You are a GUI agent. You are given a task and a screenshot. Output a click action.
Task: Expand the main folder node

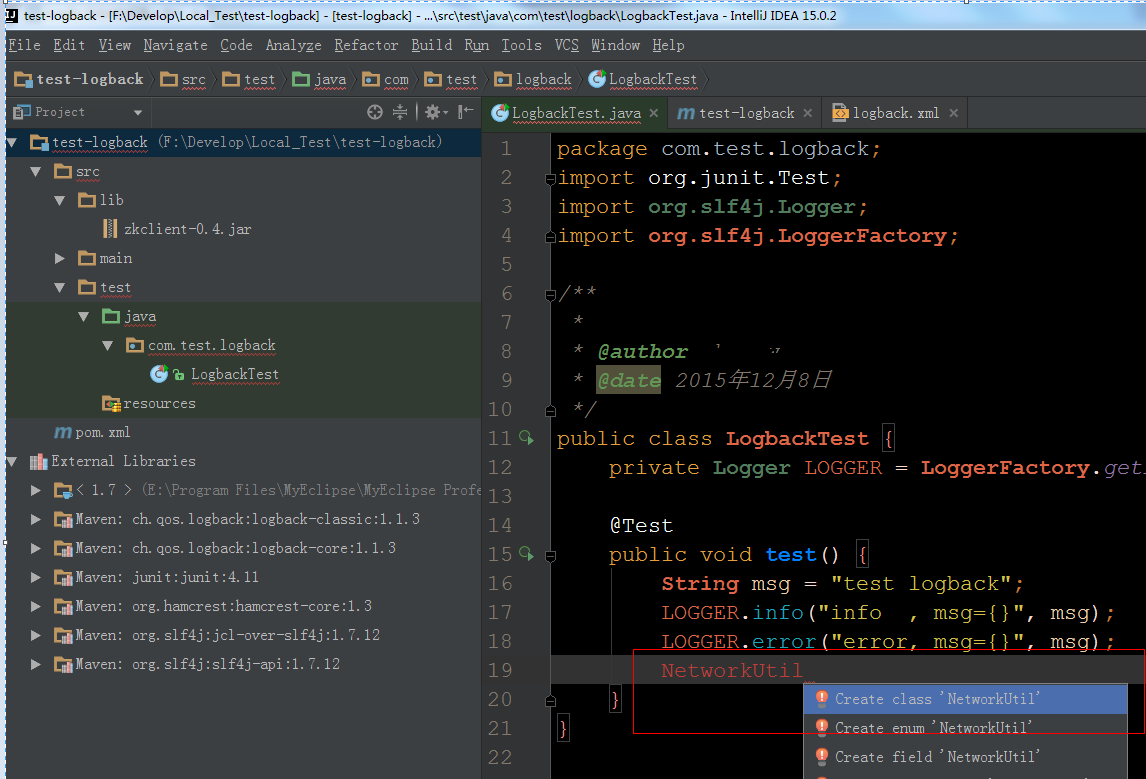pos(60,257)
